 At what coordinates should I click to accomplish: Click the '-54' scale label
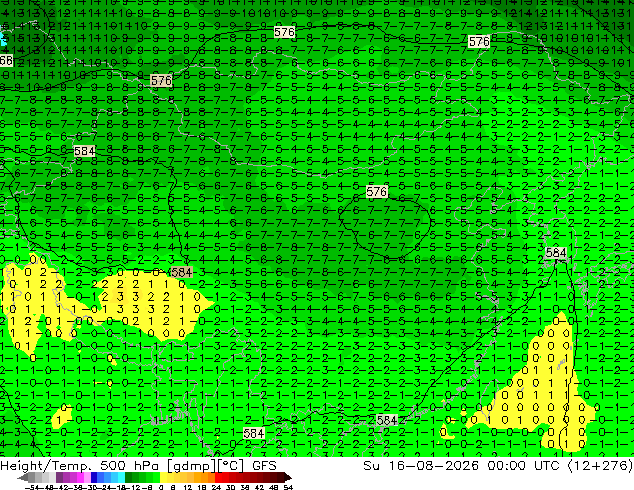32,487
